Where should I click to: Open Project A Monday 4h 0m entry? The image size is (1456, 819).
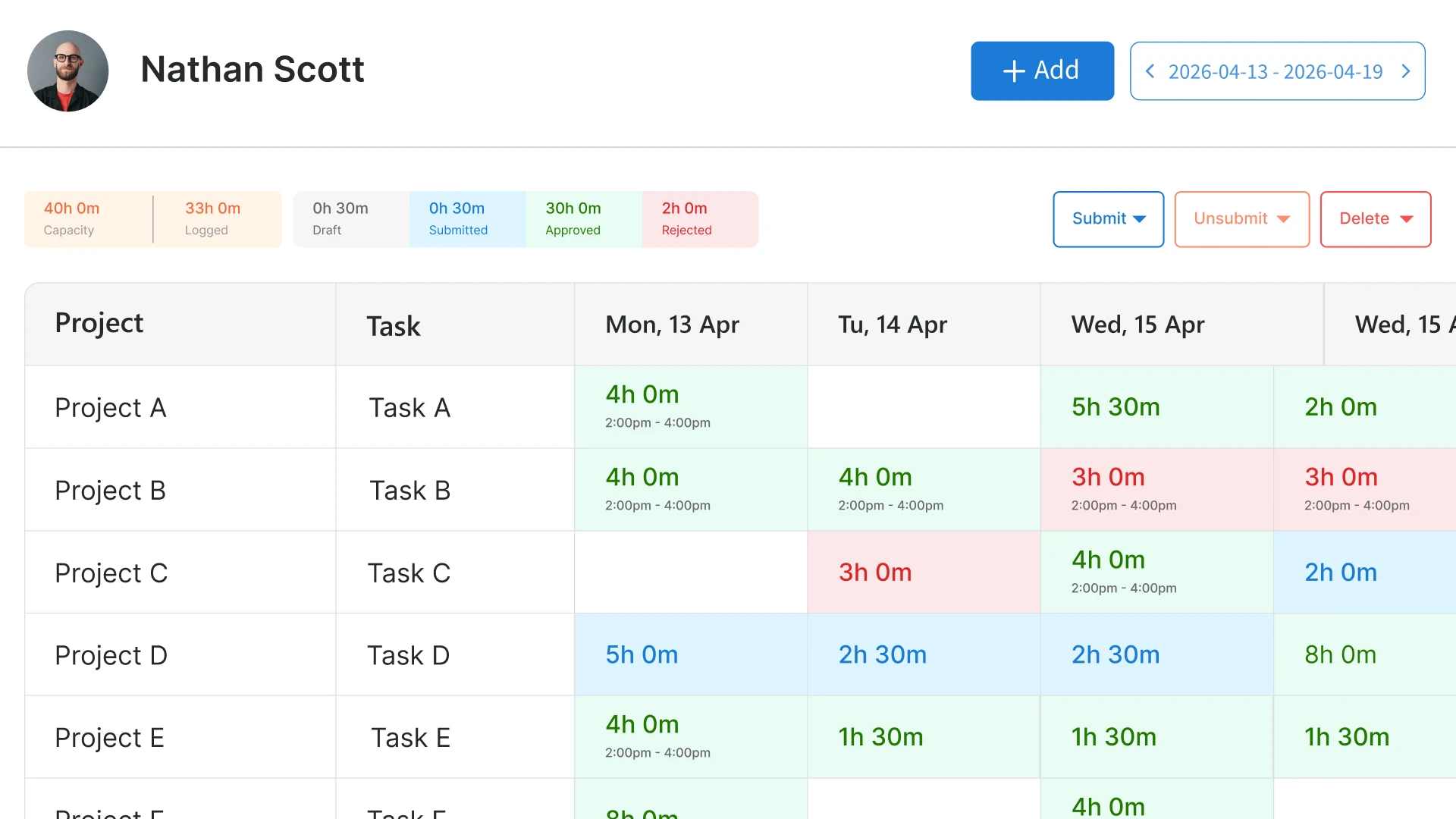(x=691, y=407)
